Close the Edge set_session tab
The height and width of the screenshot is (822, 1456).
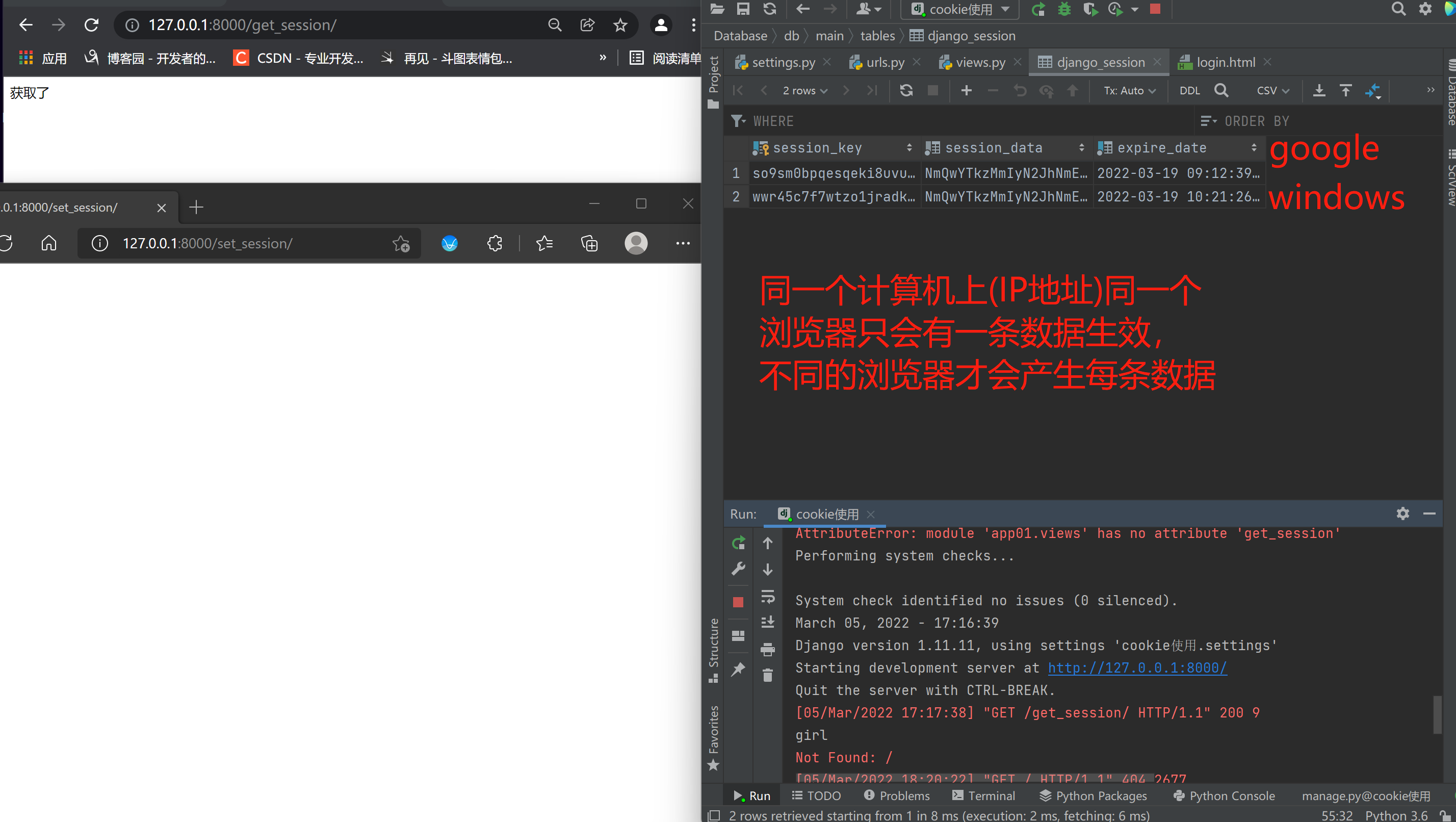[x=161, y=208]
